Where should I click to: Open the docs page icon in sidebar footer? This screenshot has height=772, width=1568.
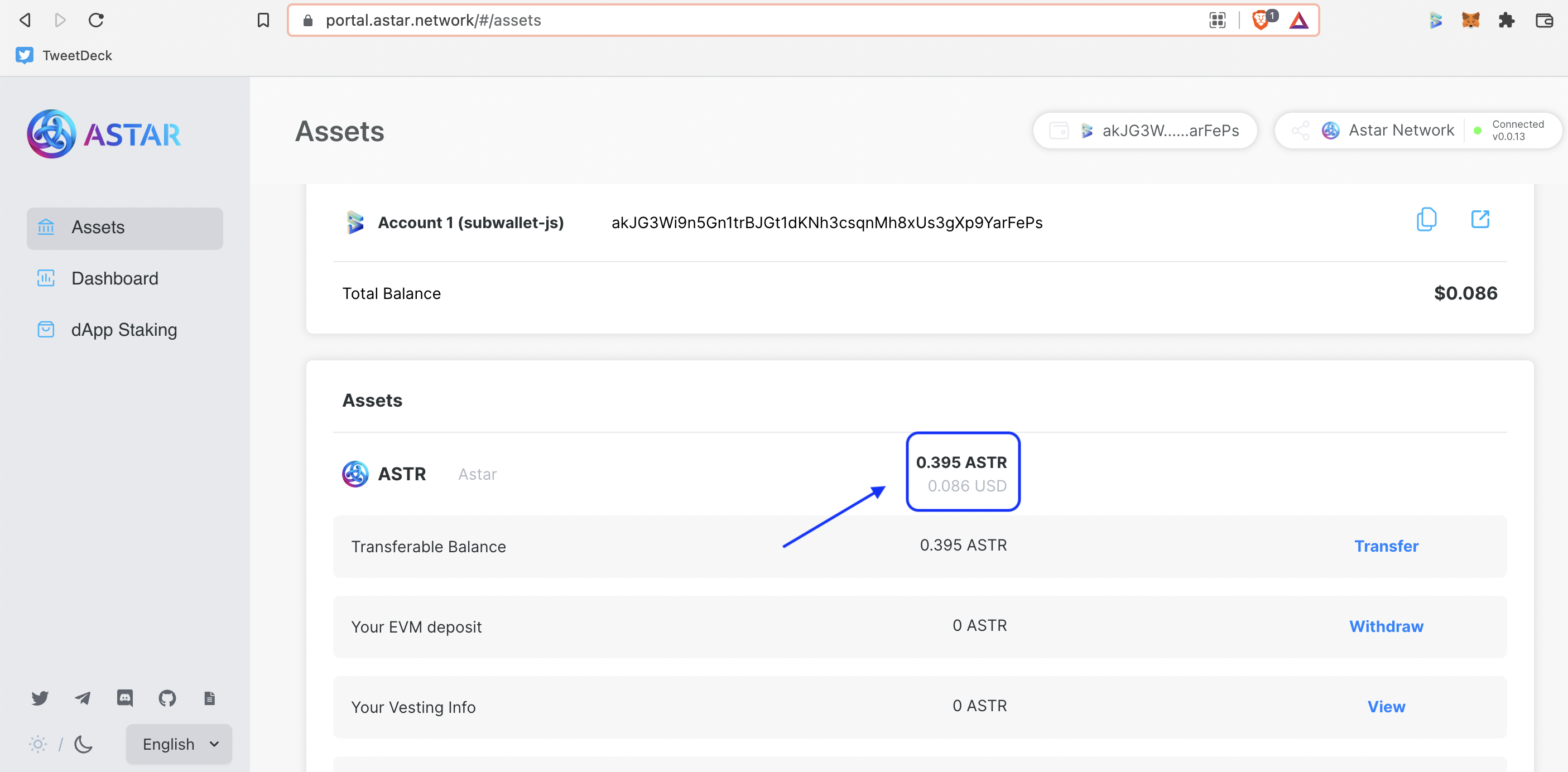(209, 698)
